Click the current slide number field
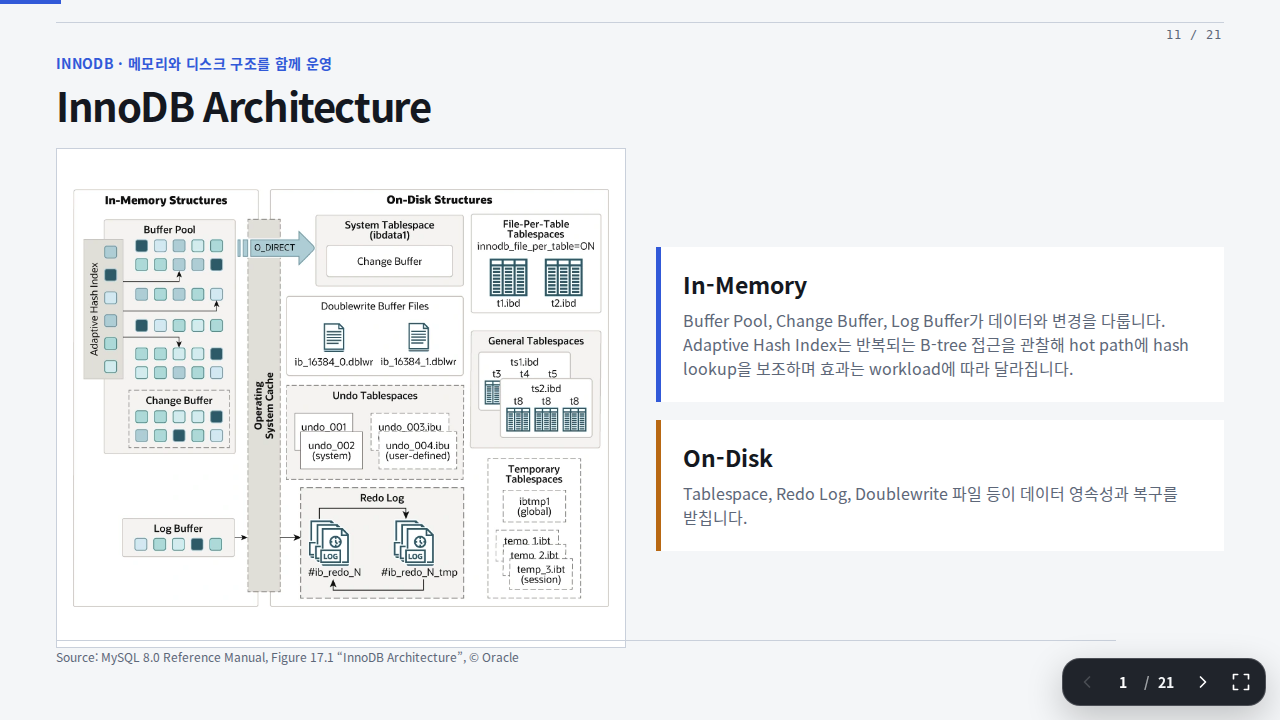1280x720 pixels. pyautogui.click(x=1123, y=682)
